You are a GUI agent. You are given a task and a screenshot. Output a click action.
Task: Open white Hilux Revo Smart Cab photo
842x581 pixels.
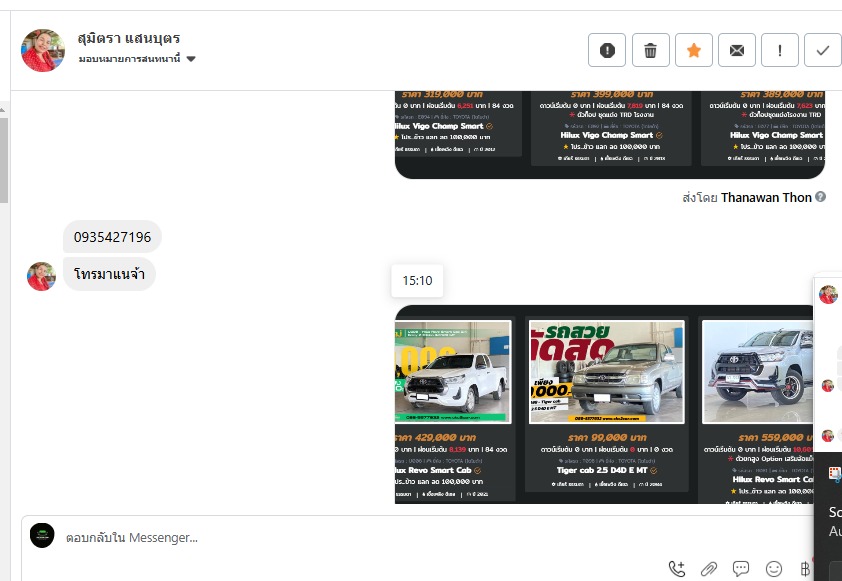pyautogui.click(x=453, y=372)
